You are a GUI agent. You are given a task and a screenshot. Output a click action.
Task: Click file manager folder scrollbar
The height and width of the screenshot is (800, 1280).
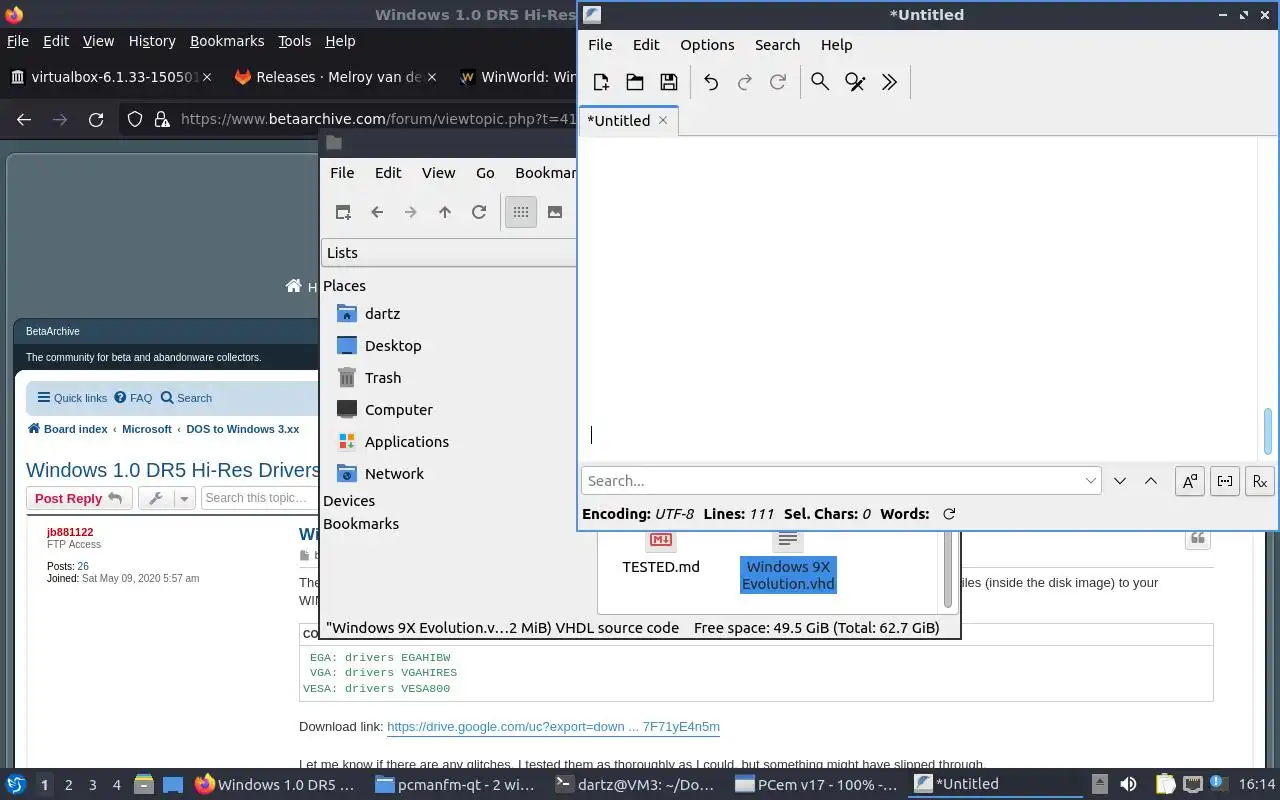(948, 571)
